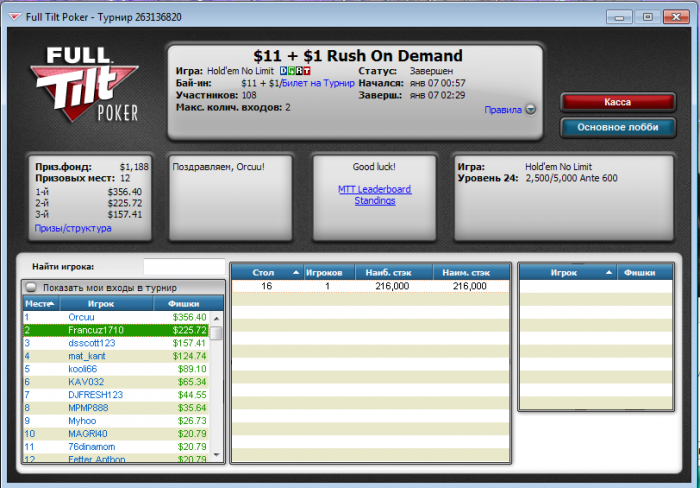The width and height of the screenshot is (700, 488).
Task: Go to Основное лобби
Action: [618, 127]
